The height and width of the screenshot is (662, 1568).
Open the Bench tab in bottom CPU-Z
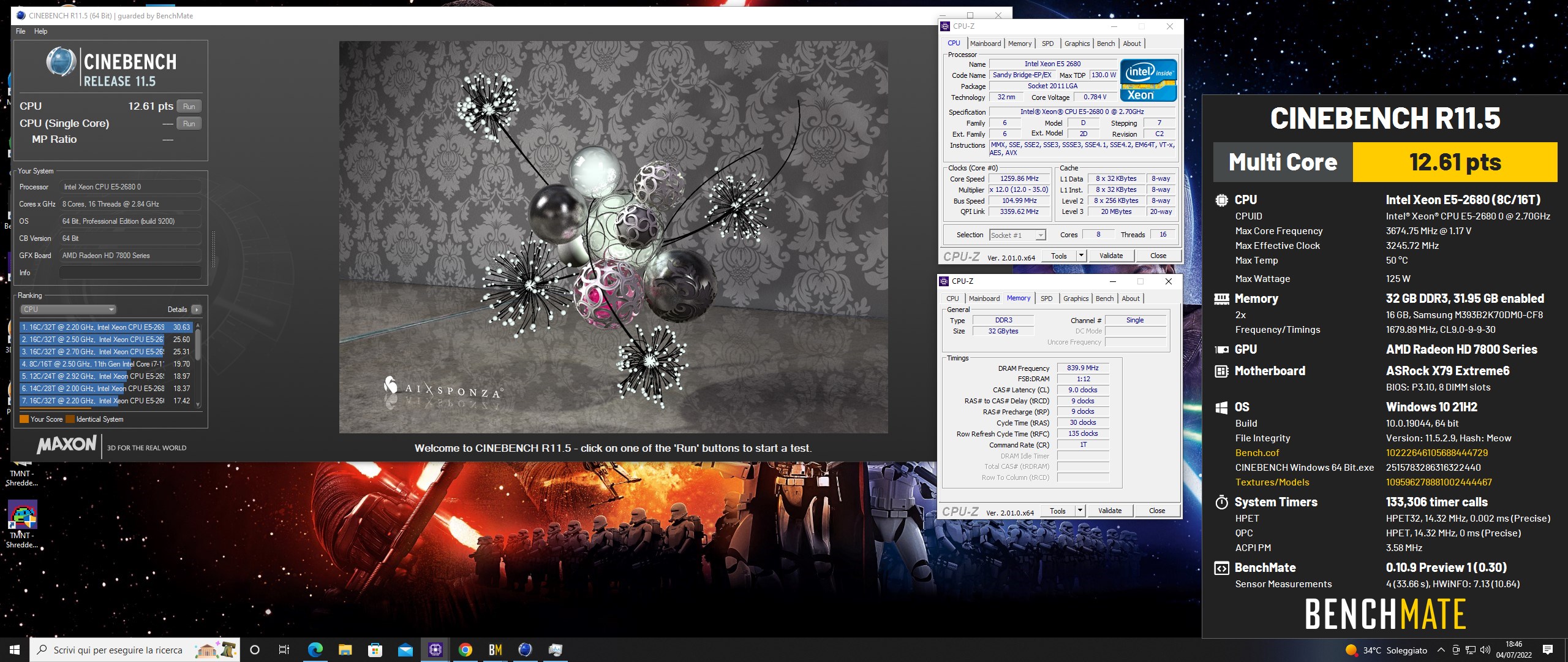1104,299
